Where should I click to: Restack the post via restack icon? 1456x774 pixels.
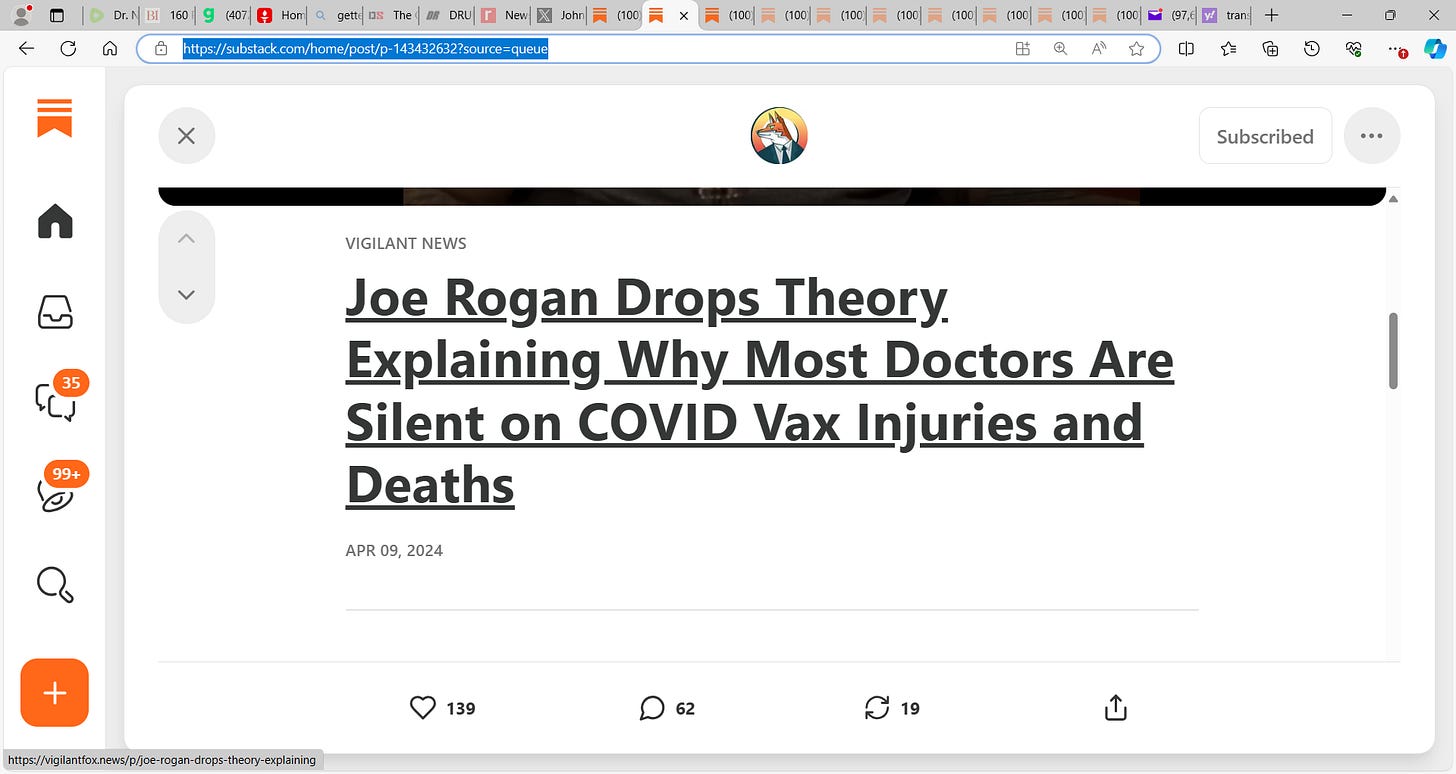tap(877, 708)
